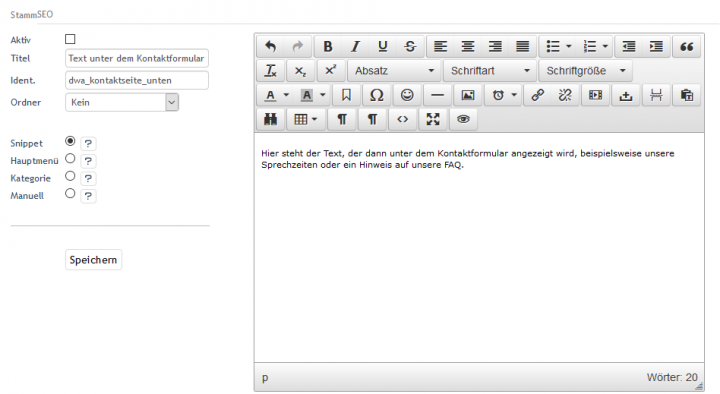
Task: Insert or edit a link
Action: [538, 95]
